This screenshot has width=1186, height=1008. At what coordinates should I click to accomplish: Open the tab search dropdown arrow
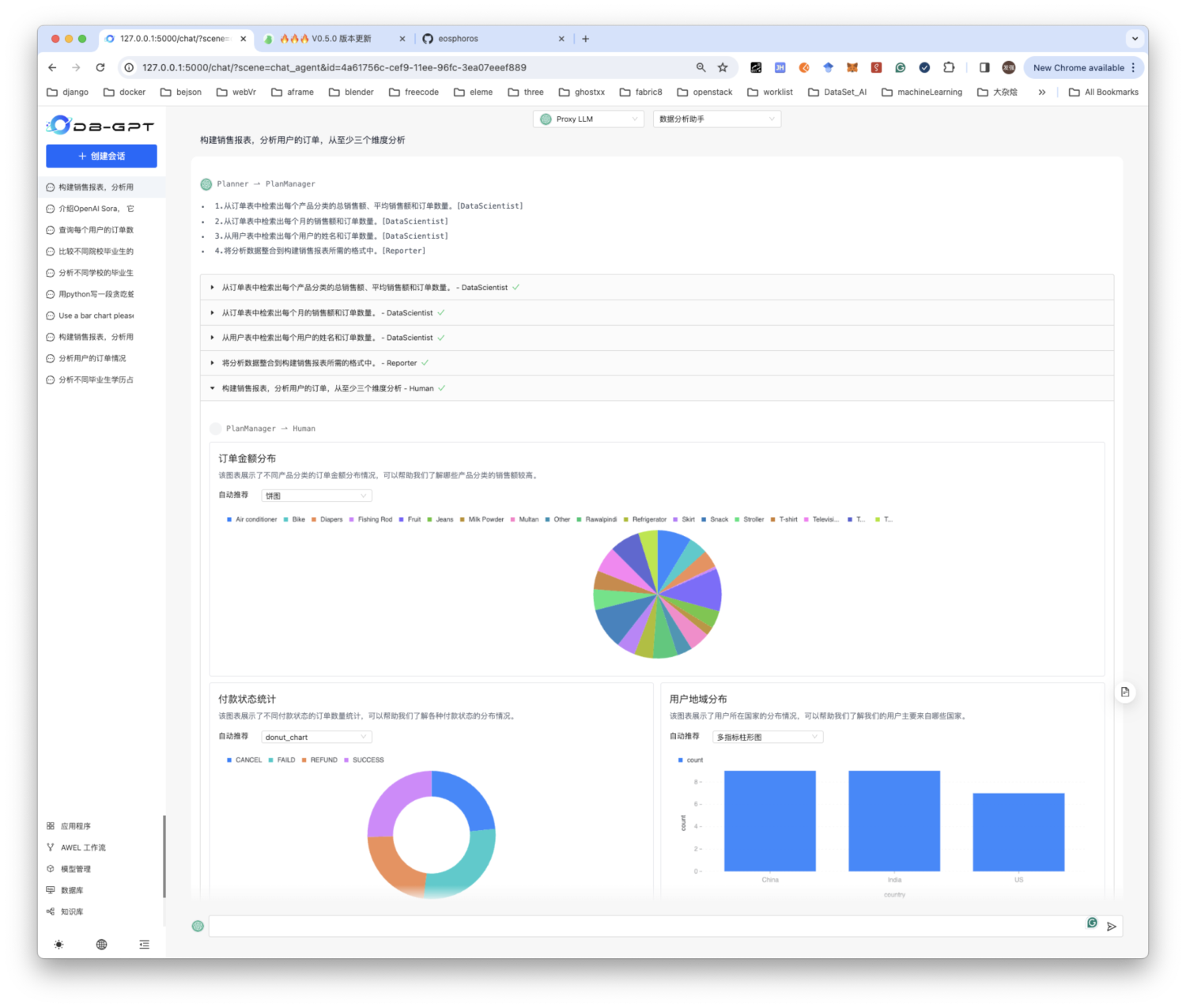pyautogui.click(x=1135, y=38)
